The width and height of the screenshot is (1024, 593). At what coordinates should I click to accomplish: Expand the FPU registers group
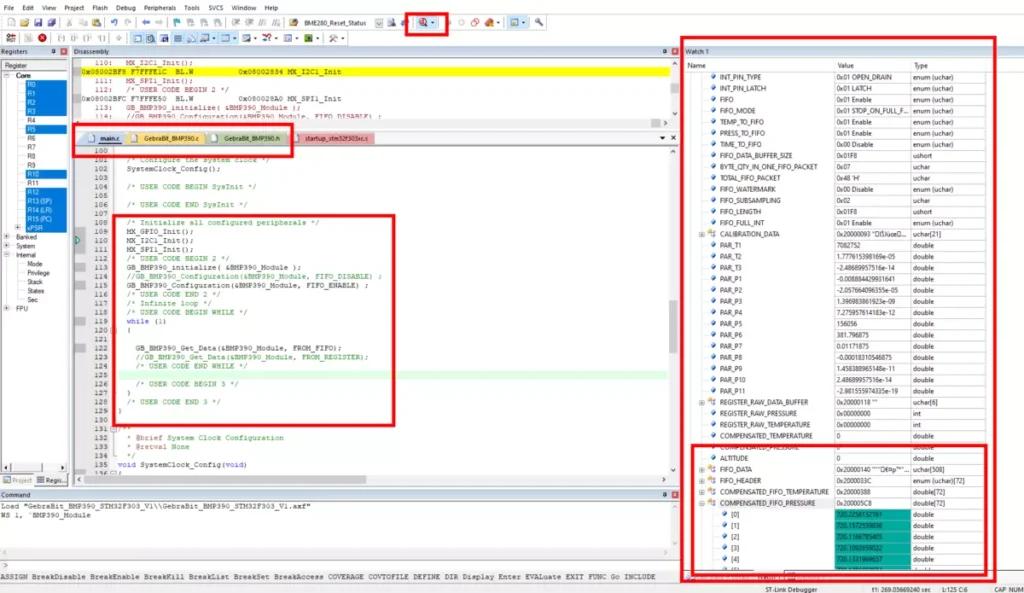coord(7,308)
